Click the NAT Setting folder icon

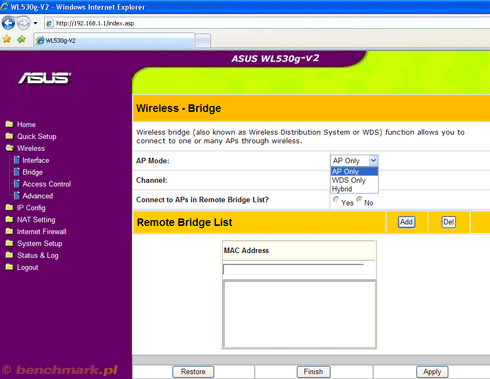9,220
